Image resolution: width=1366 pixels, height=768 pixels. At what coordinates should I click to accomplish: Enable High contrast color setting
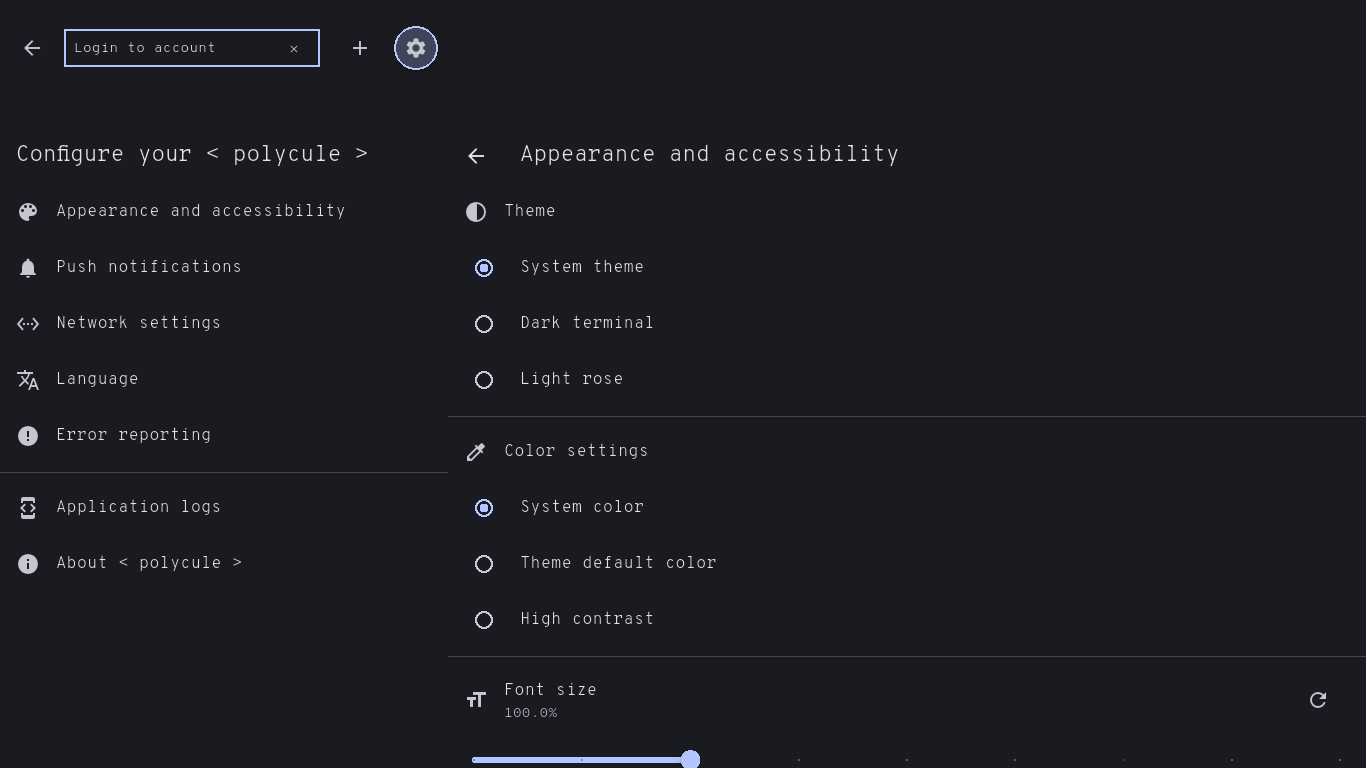point(484,620)
